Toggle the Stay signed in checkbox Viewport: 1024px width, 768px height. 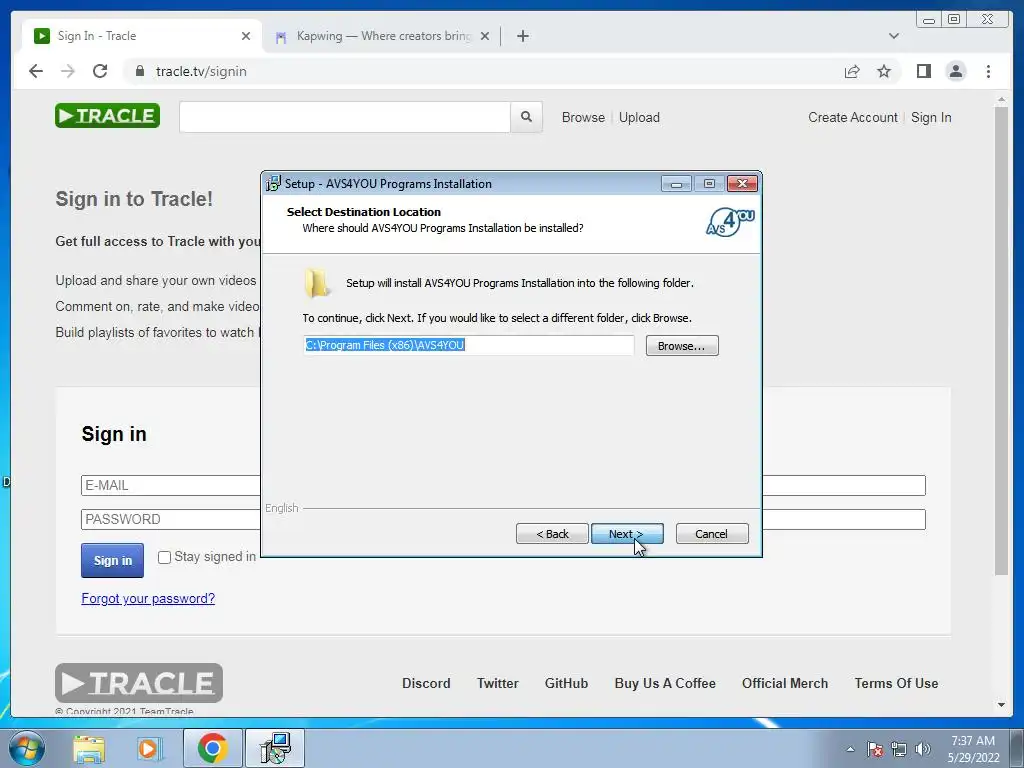pos(165,557)
